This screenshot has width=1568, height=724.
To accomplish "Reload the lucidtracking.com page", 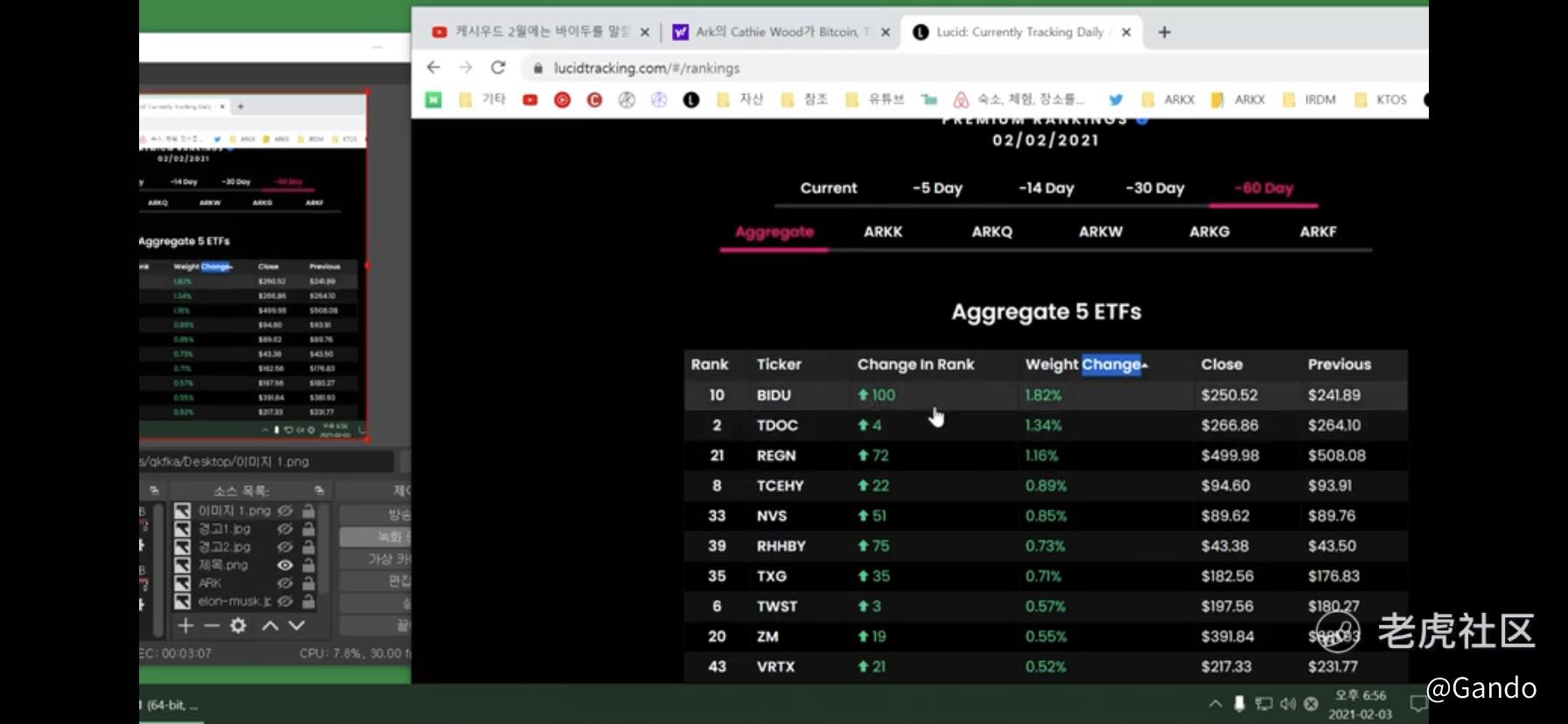I will pyautogui.click(x=498, y=67).
